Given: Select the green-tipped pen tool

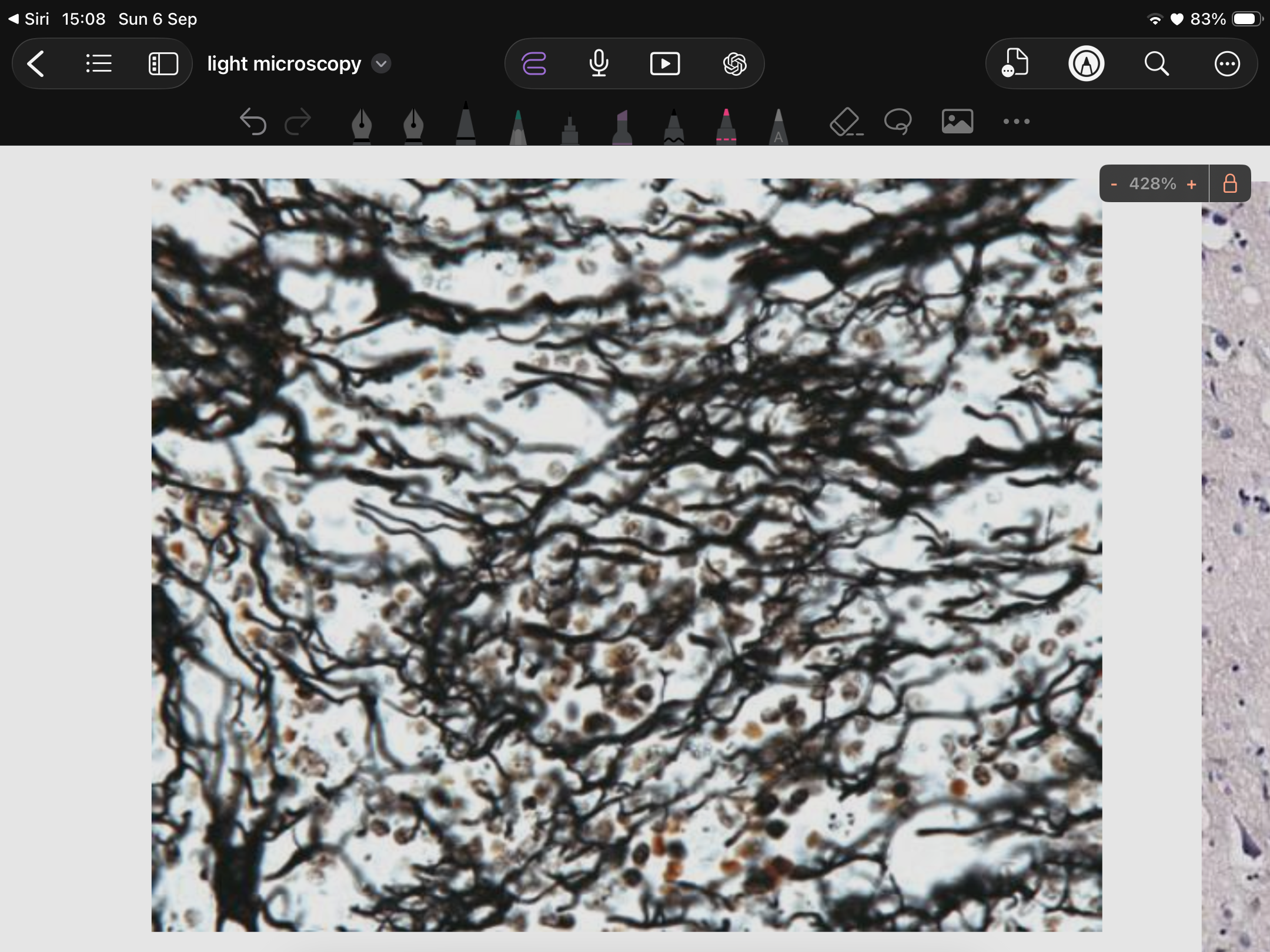Looking at the screenshot, I should 517,126.
